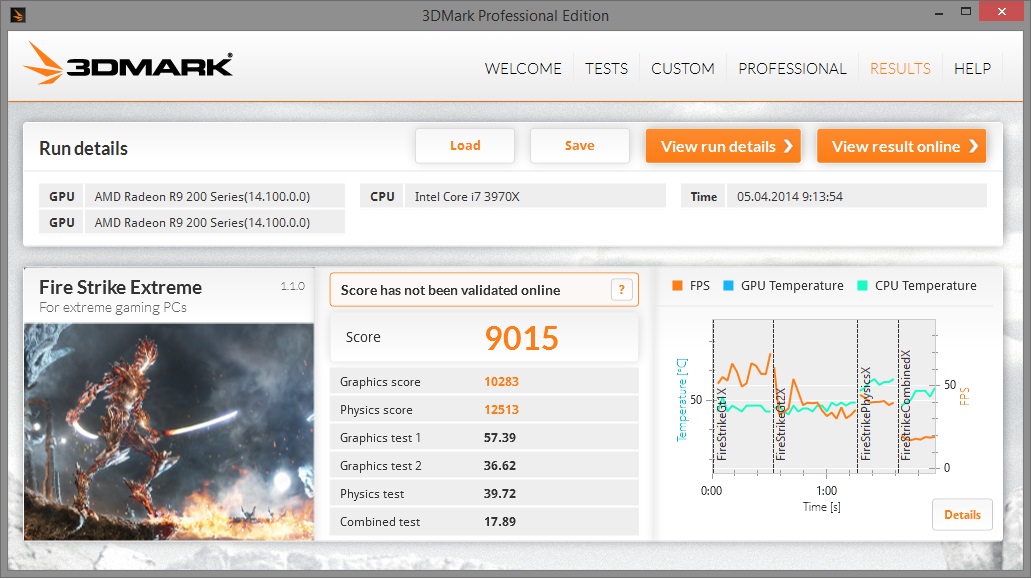Click the 3DMark app icon in title bar
This screenshot has height=579, width=1031.
[18, 14]
